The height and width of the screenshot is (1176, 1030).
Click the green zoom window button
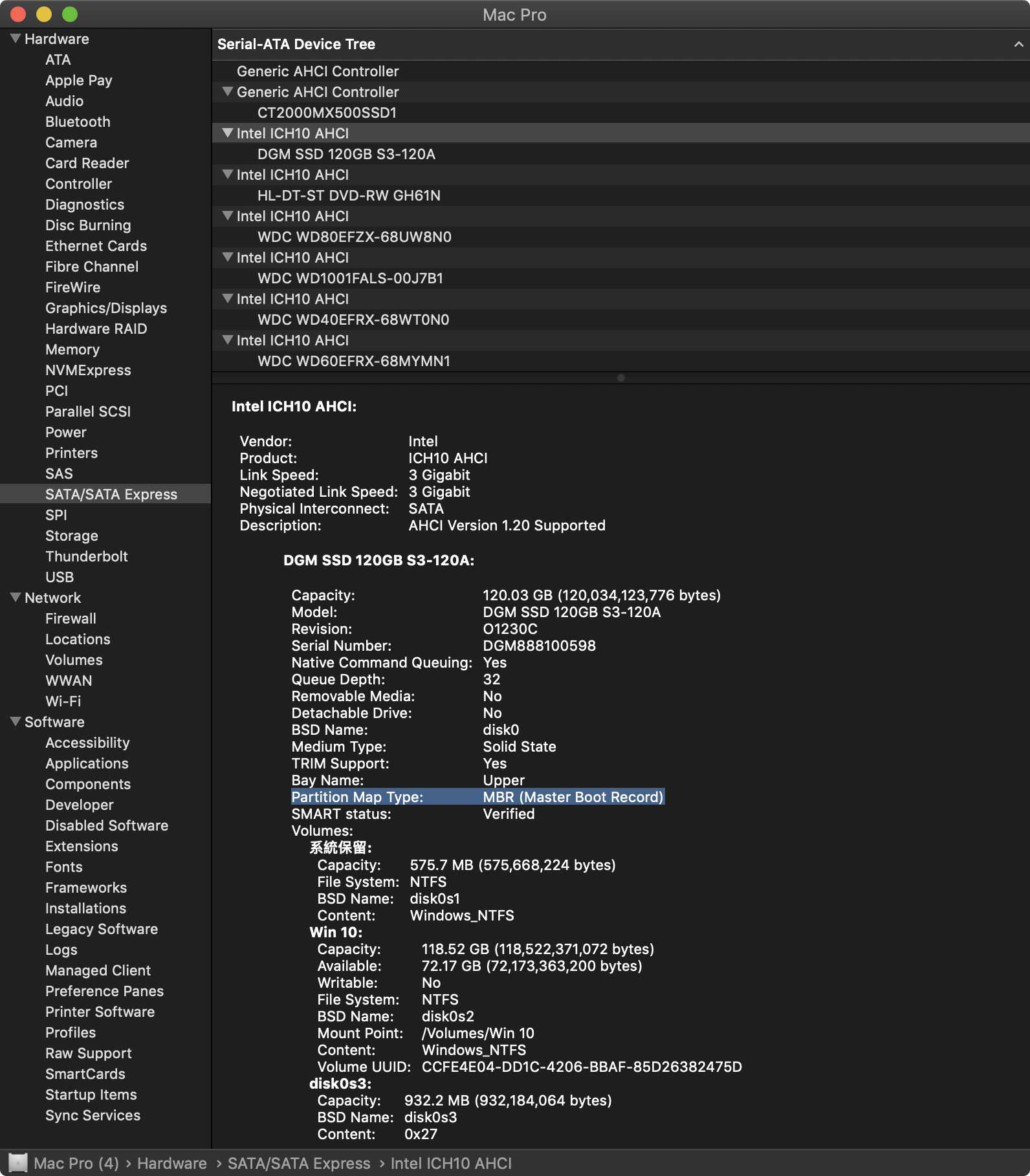click(x=70, y=14)
